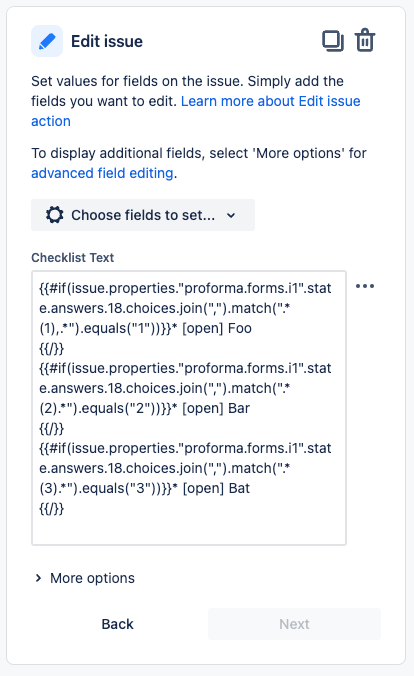The width and height of the screenshot is (414, 676).
Task: Focus the Checklist Text input area
Action: (189, 408)
